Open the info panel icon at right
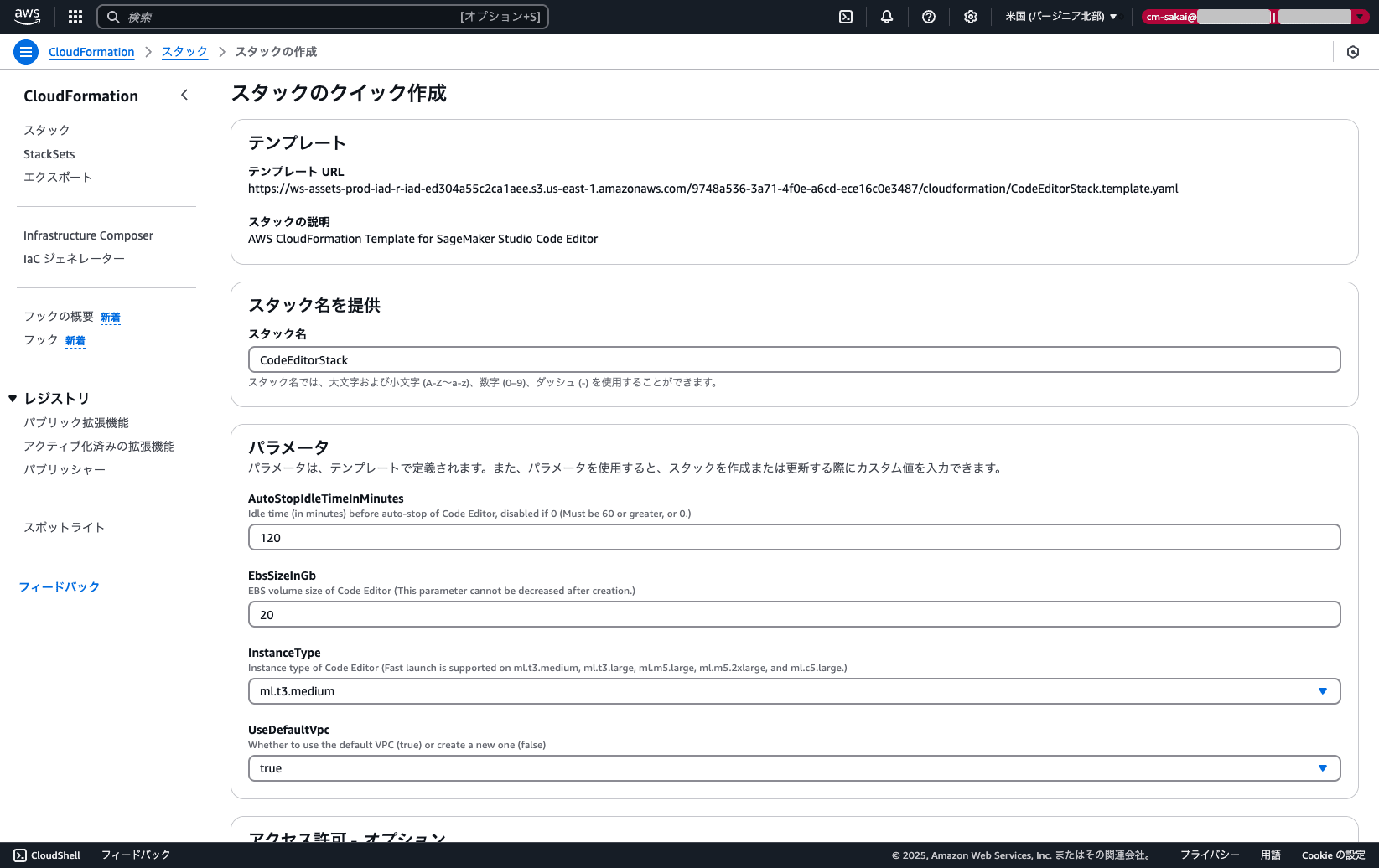Image resolution: width=1379 pixels, height=868 pixels. [1353, 52]
